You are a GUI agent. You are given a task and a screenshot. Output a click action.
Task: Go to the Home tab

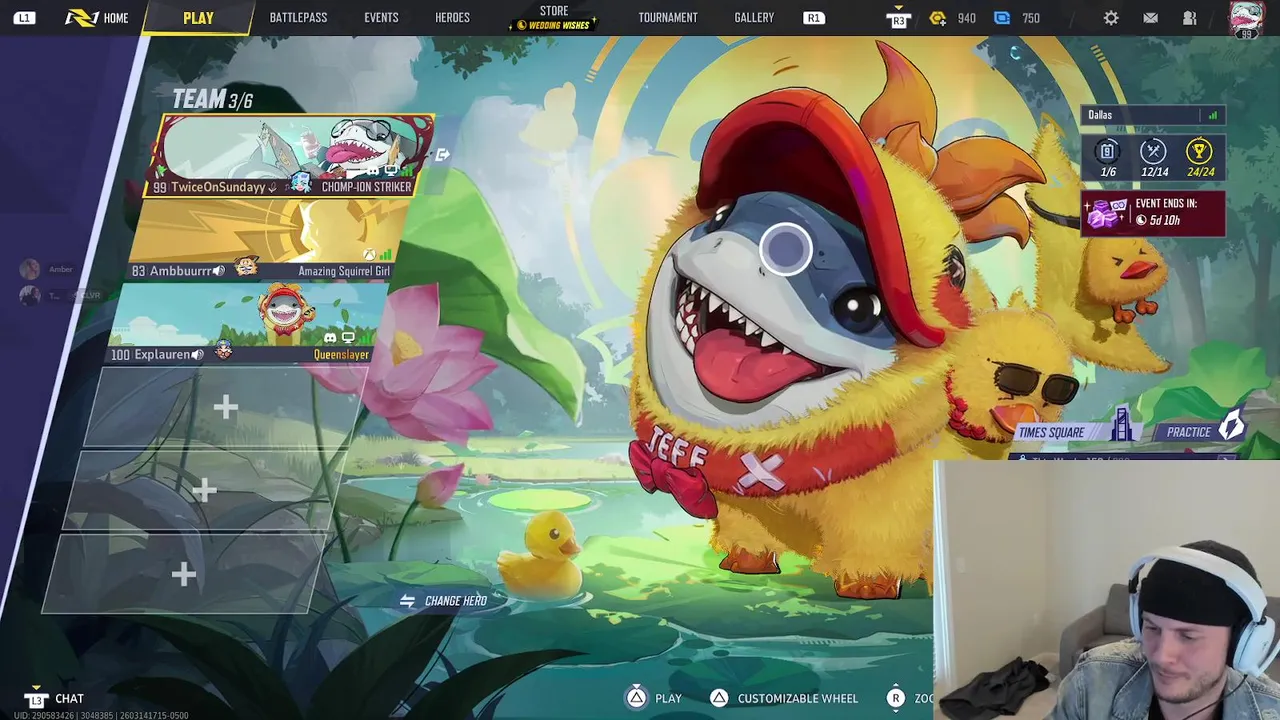(97, 18)
